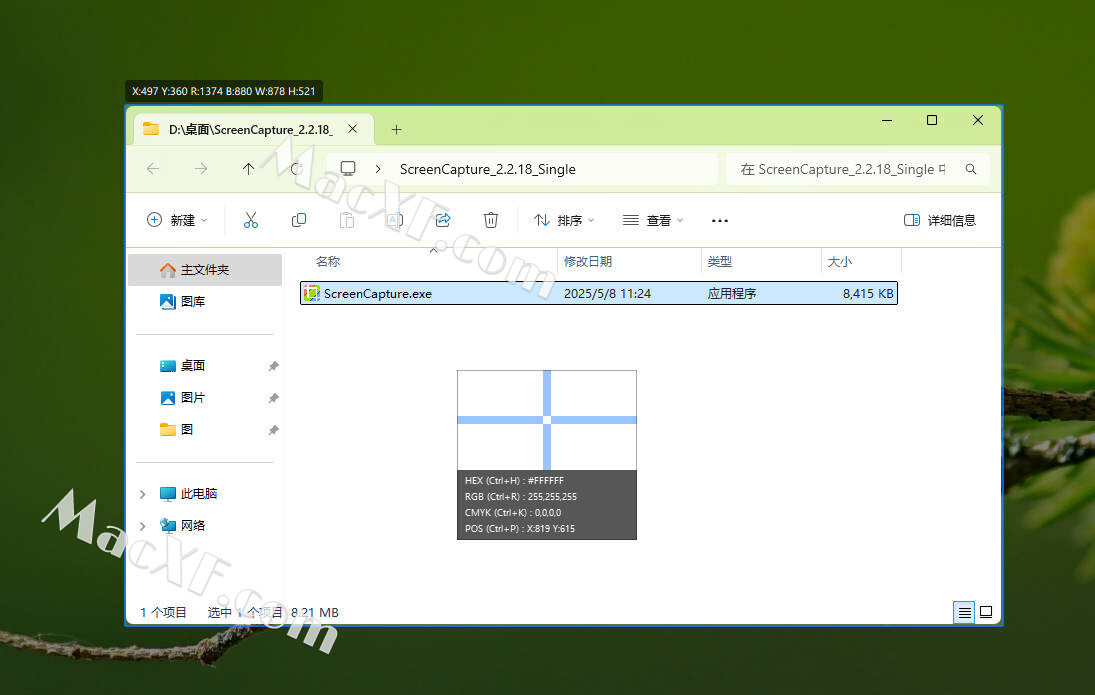Click the 应用程序 type cell
The height and width of the screenshot is (695, 1095).
tap(731, 293)
